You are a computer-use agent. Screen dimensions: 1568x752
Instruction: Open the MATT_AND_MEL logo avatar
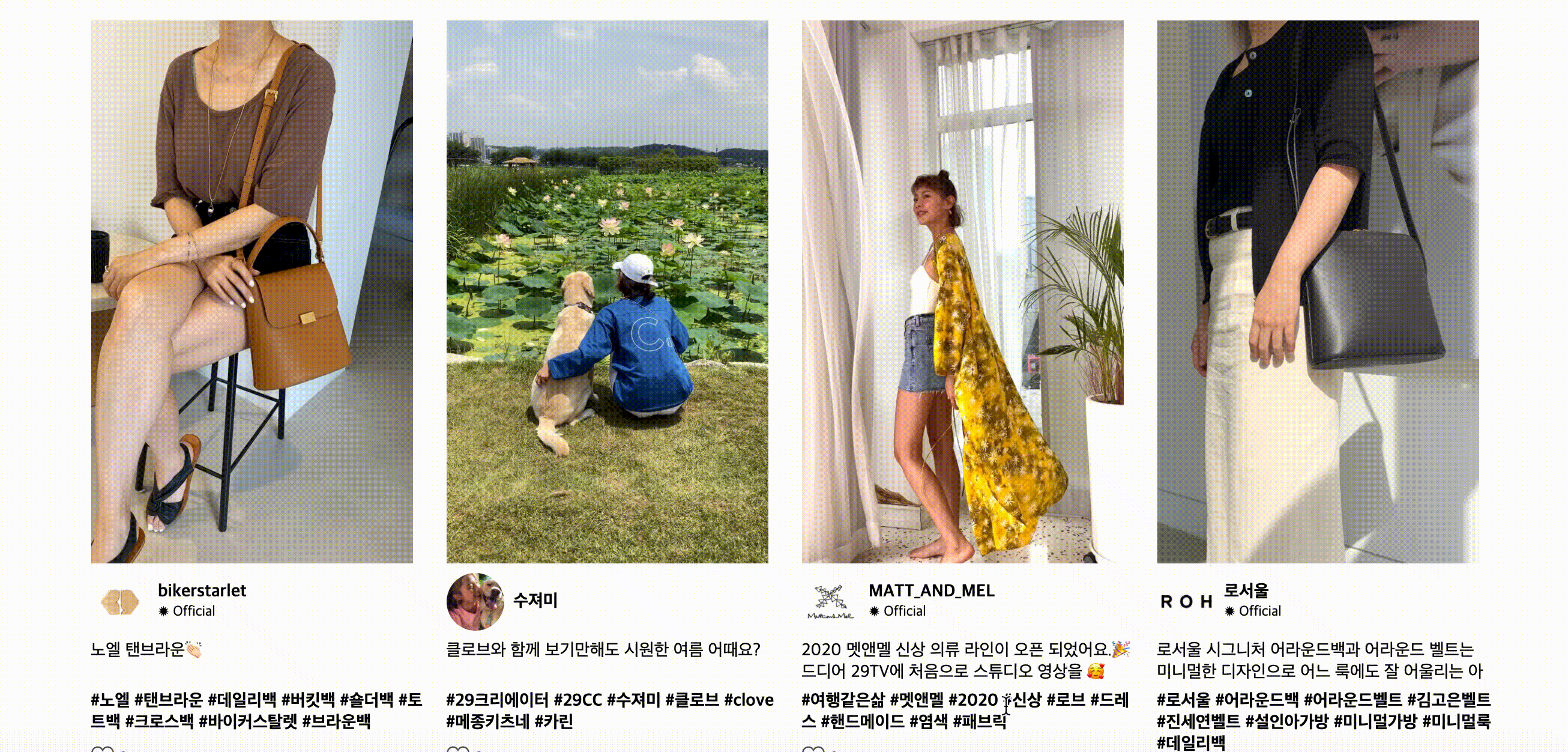click(x=830, y=602)
